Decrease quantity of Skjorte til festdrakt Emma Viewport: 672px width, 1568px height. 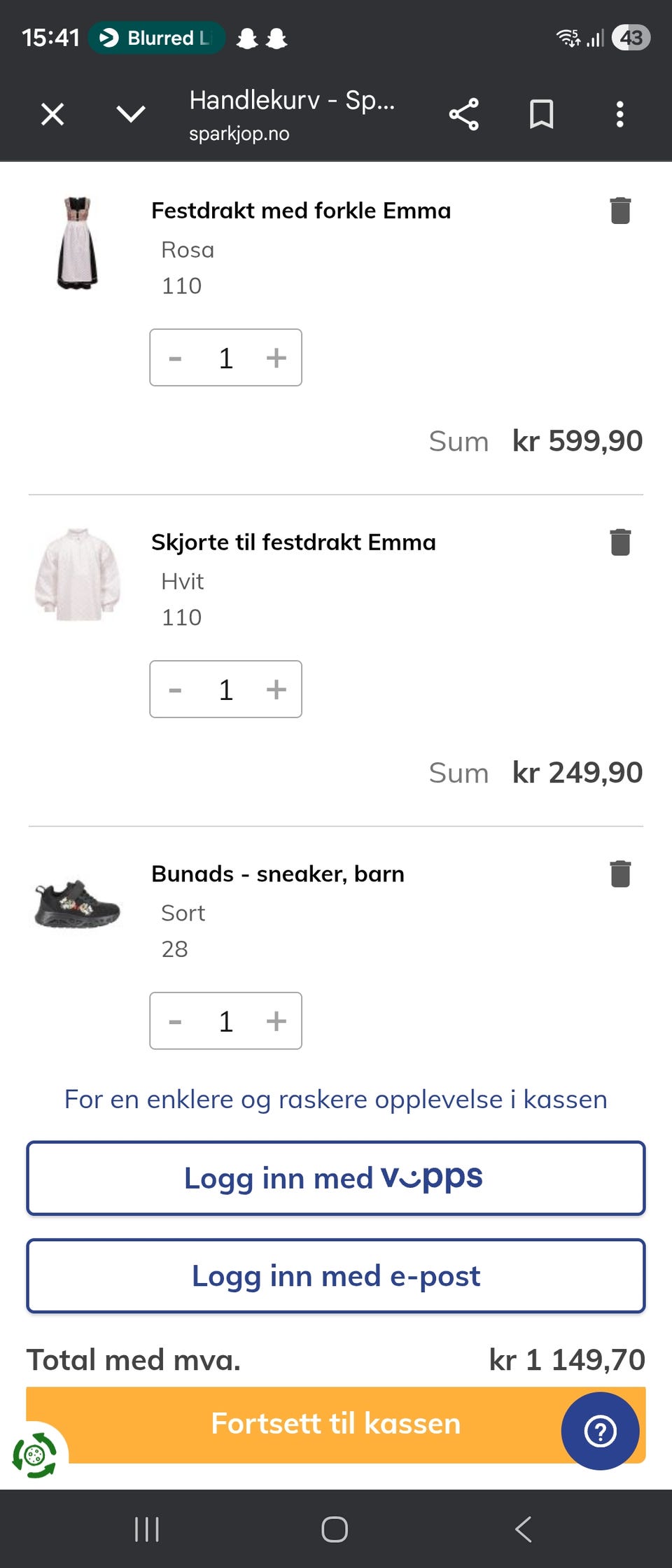tap(175, 689)
